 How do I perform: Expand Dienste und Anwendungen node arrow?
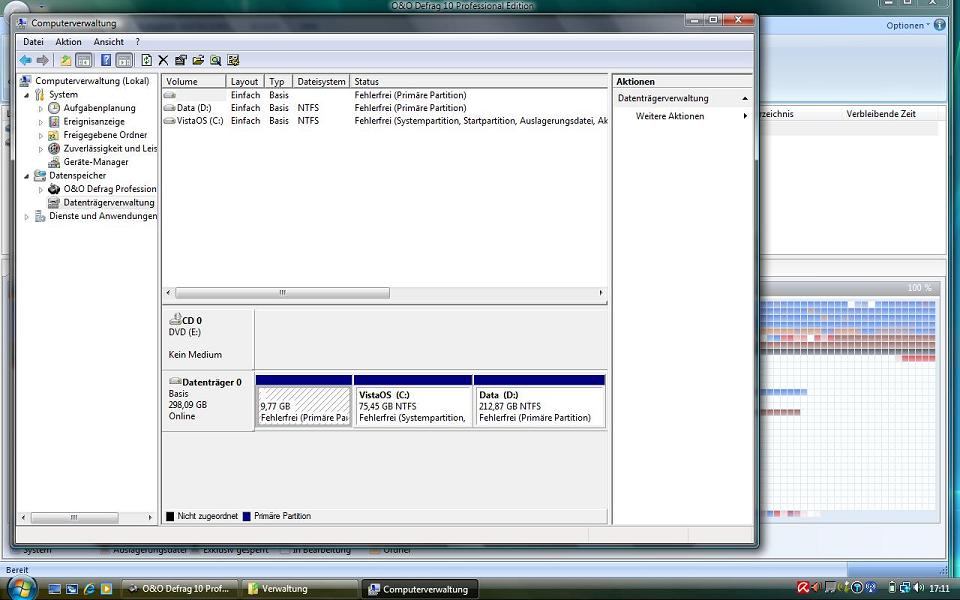[x=26, y=216]
